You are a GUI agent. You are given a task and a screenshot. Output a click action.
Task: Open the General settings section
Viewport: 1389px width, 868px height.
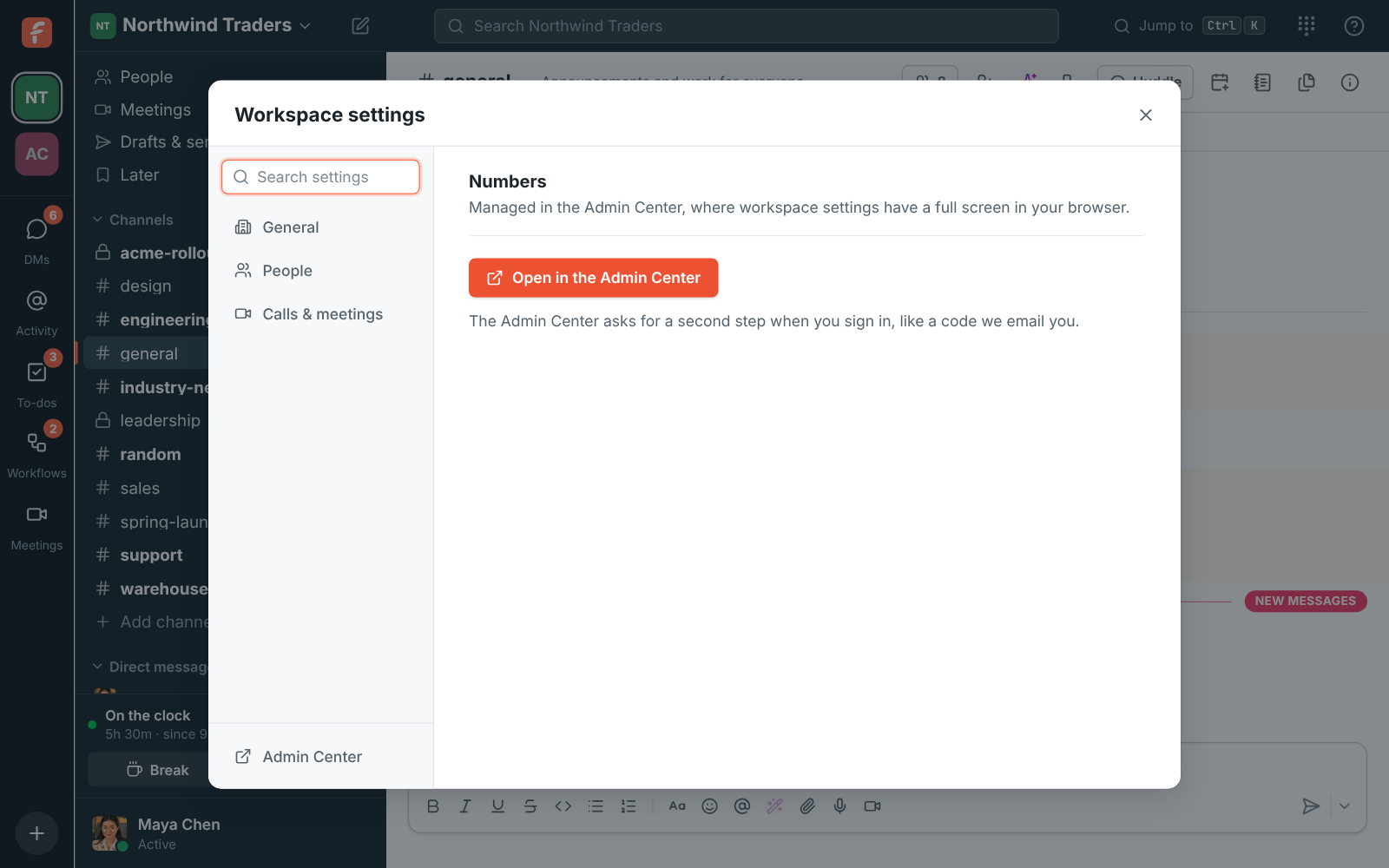pos(321,227)
